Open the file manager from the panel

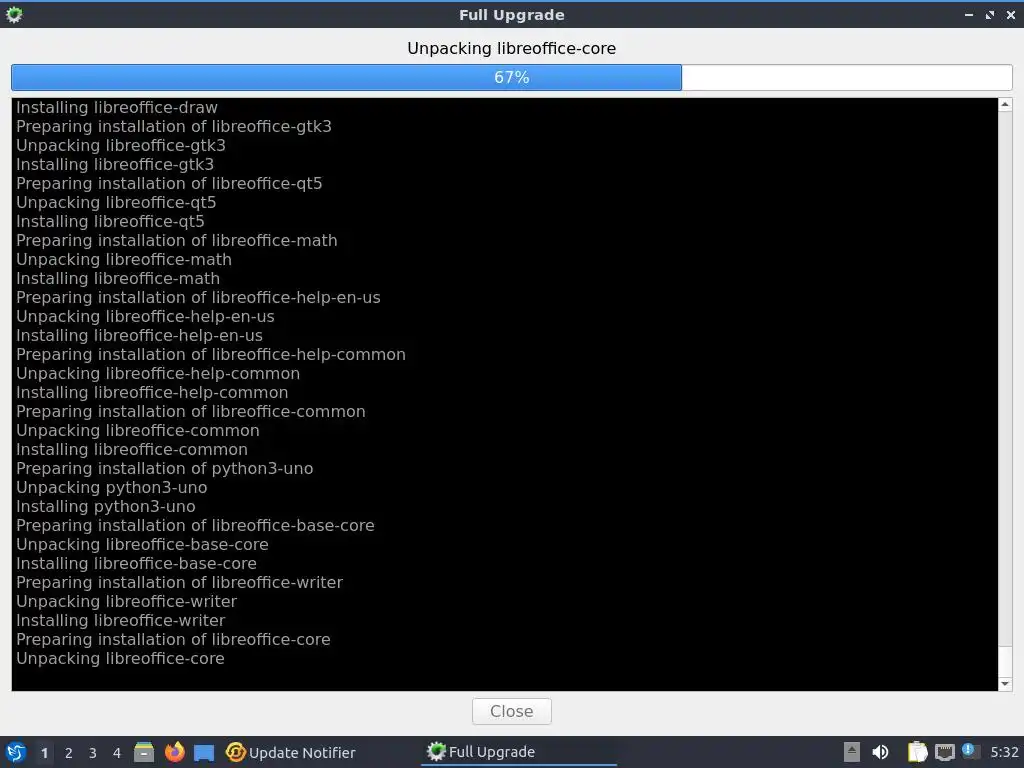pyautogui.click(x=144, y=752)
